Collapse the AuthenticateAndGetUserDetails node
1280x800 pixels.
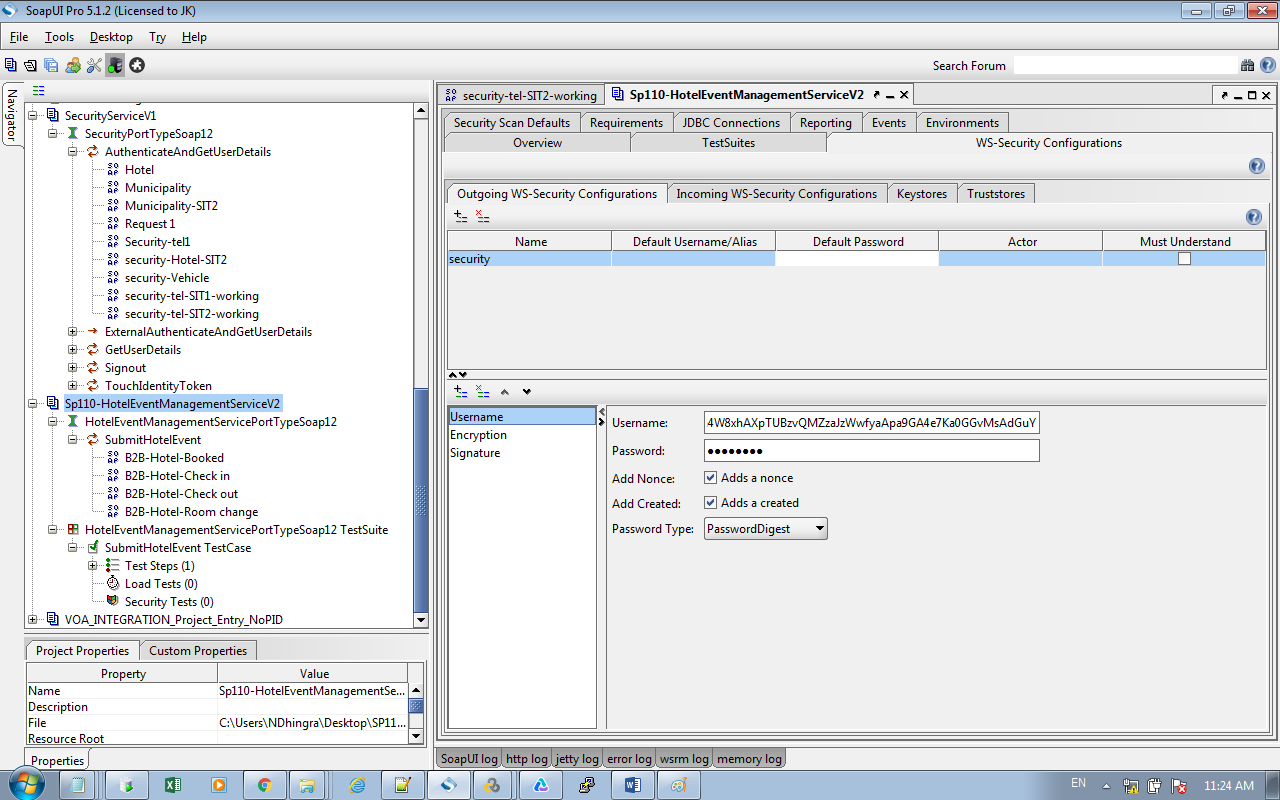tap(72, 152)
